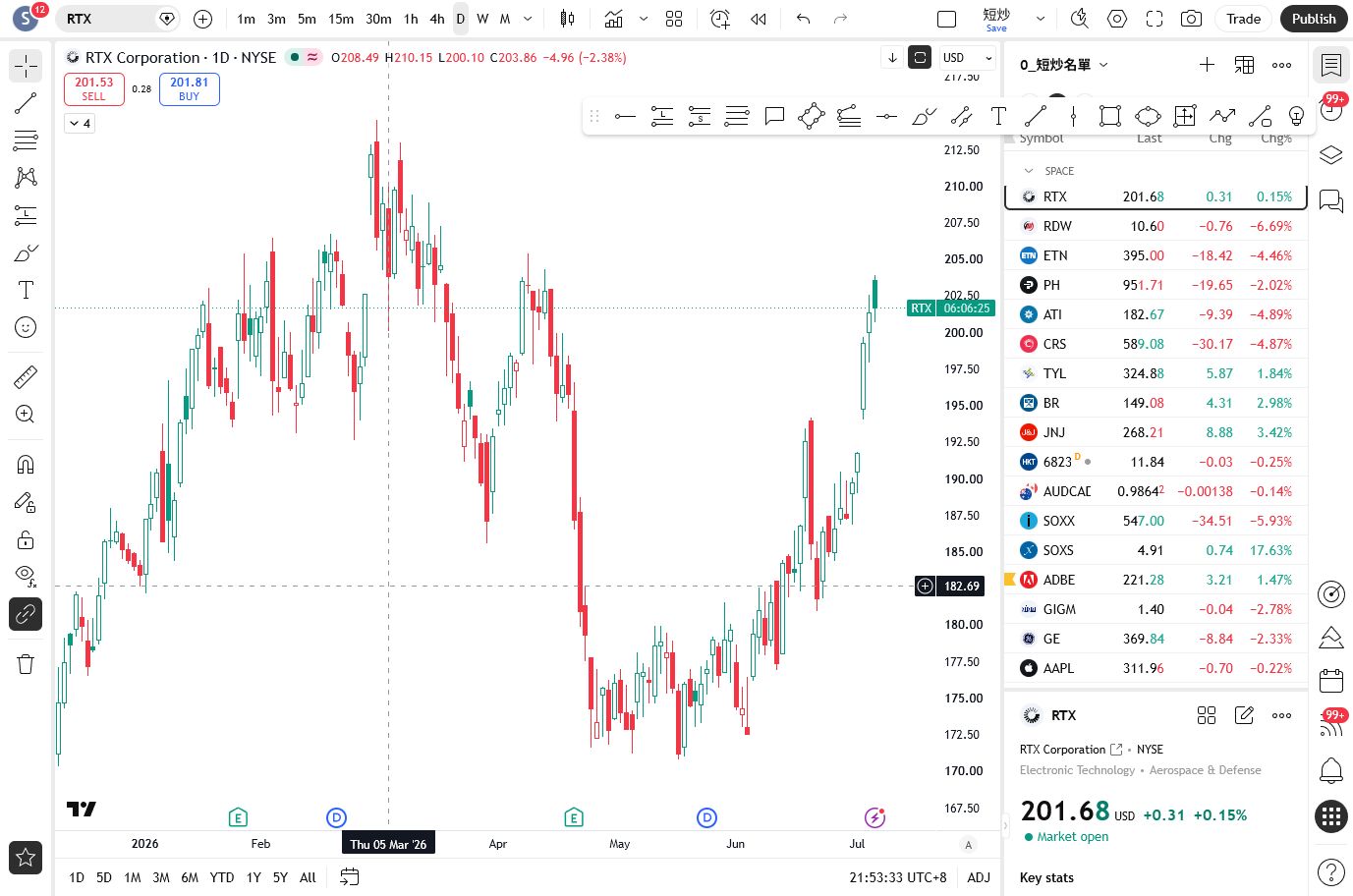
Task: Switch to weekly W timeframe
Action: coord(482,19)
